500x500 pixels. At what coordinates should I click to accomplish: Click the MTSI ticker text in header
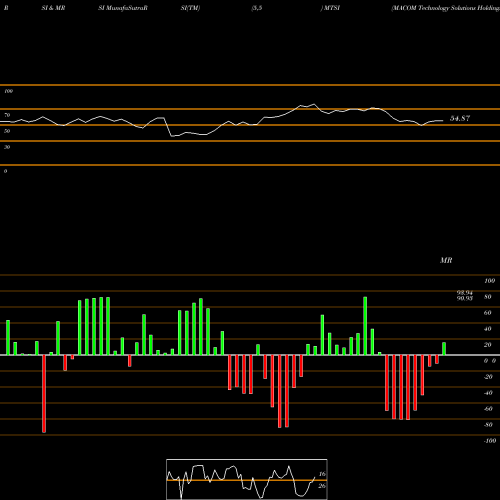[332, 8]
